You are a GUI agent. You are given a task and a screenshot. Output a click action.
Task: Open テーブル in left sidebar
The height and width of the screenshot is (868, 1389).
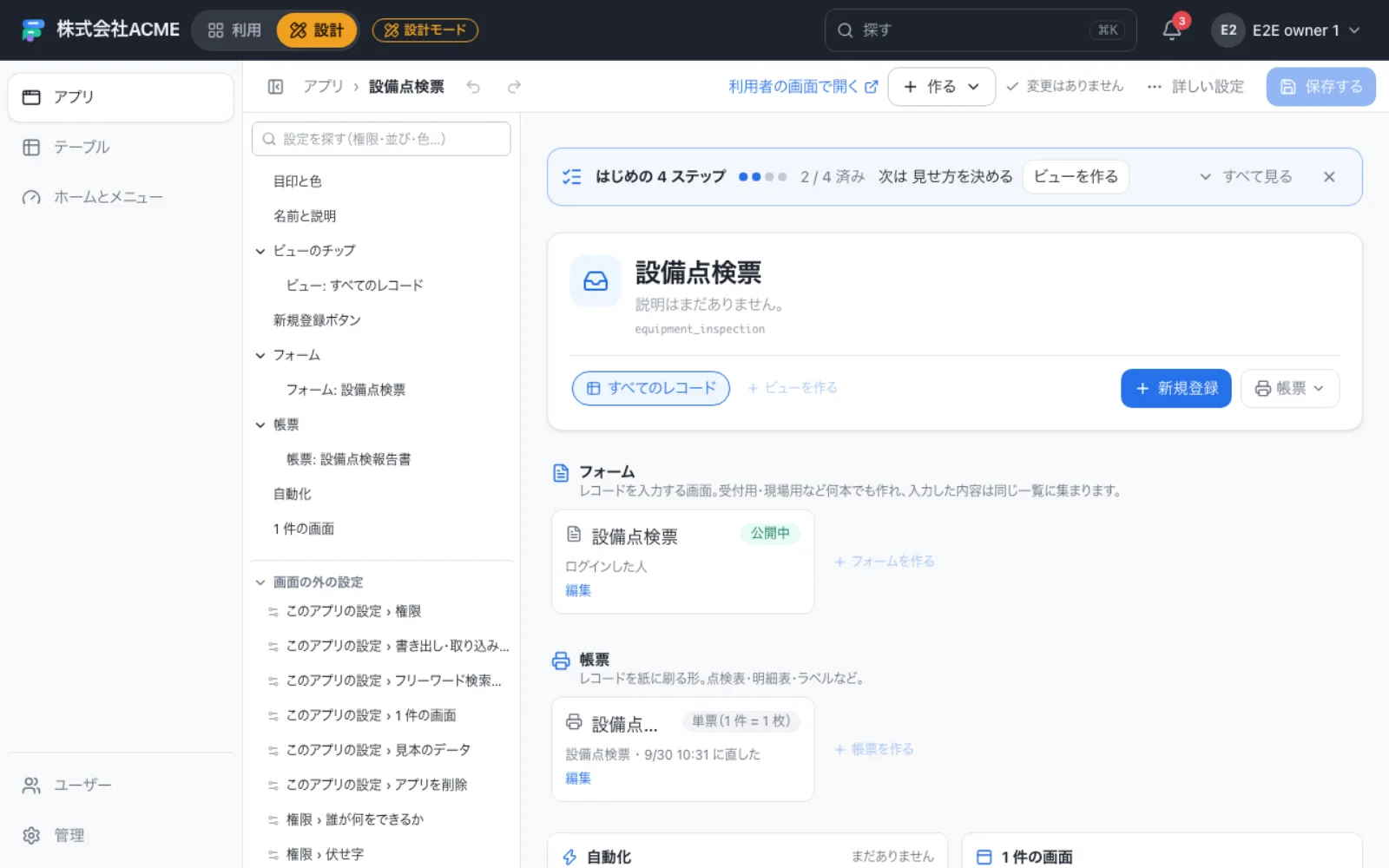tap(121, 148)
